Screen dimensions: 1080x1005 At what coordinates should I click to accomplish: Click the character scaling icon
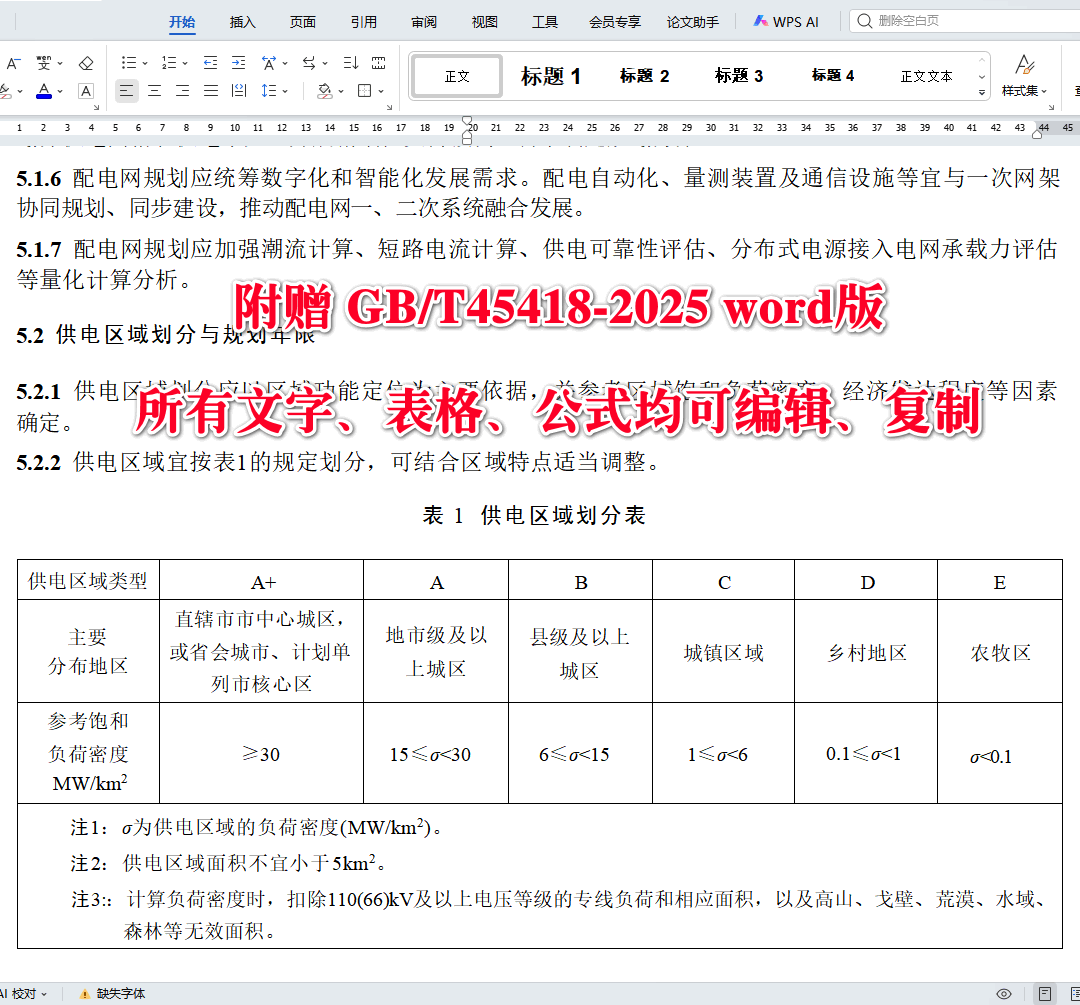click(x=269, y=63)
